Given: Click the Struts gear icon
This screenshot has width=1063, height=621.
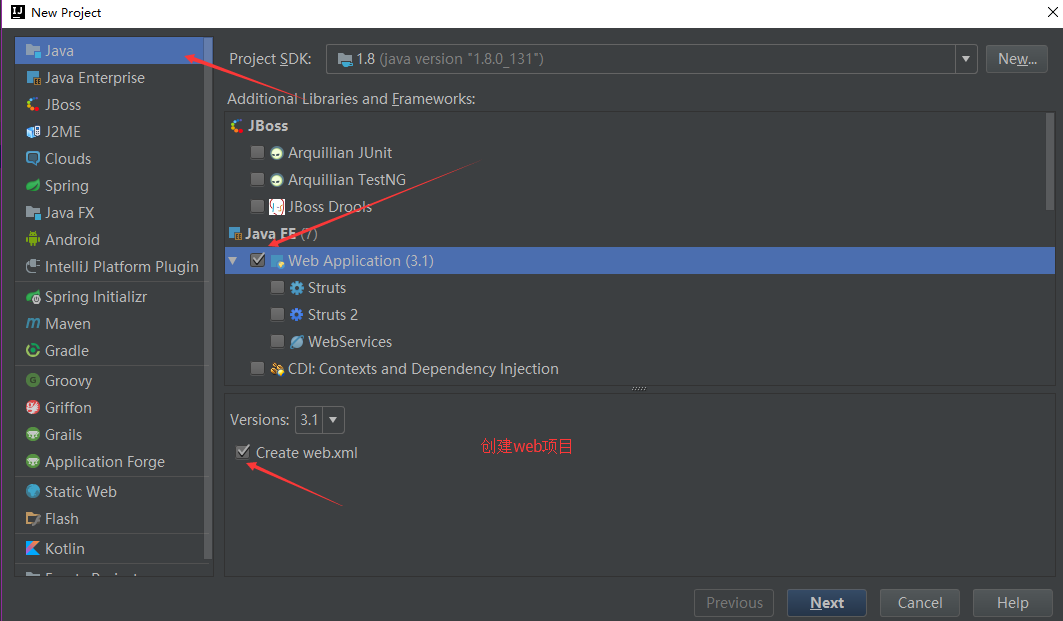Looking at the screenshot, I should [296, 288].
